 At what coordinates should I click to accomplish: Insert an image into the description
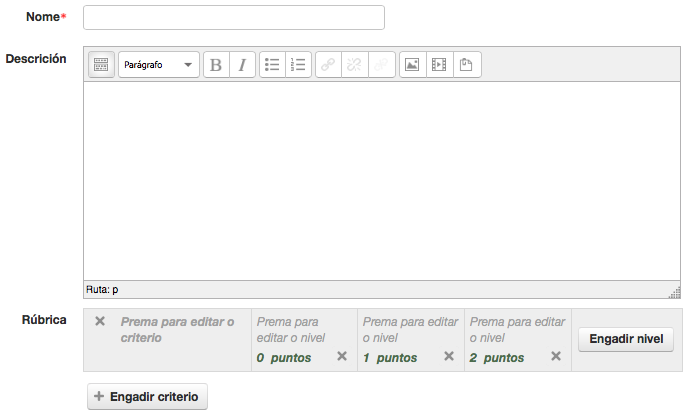pyautogui.click(x=412, y=65)
